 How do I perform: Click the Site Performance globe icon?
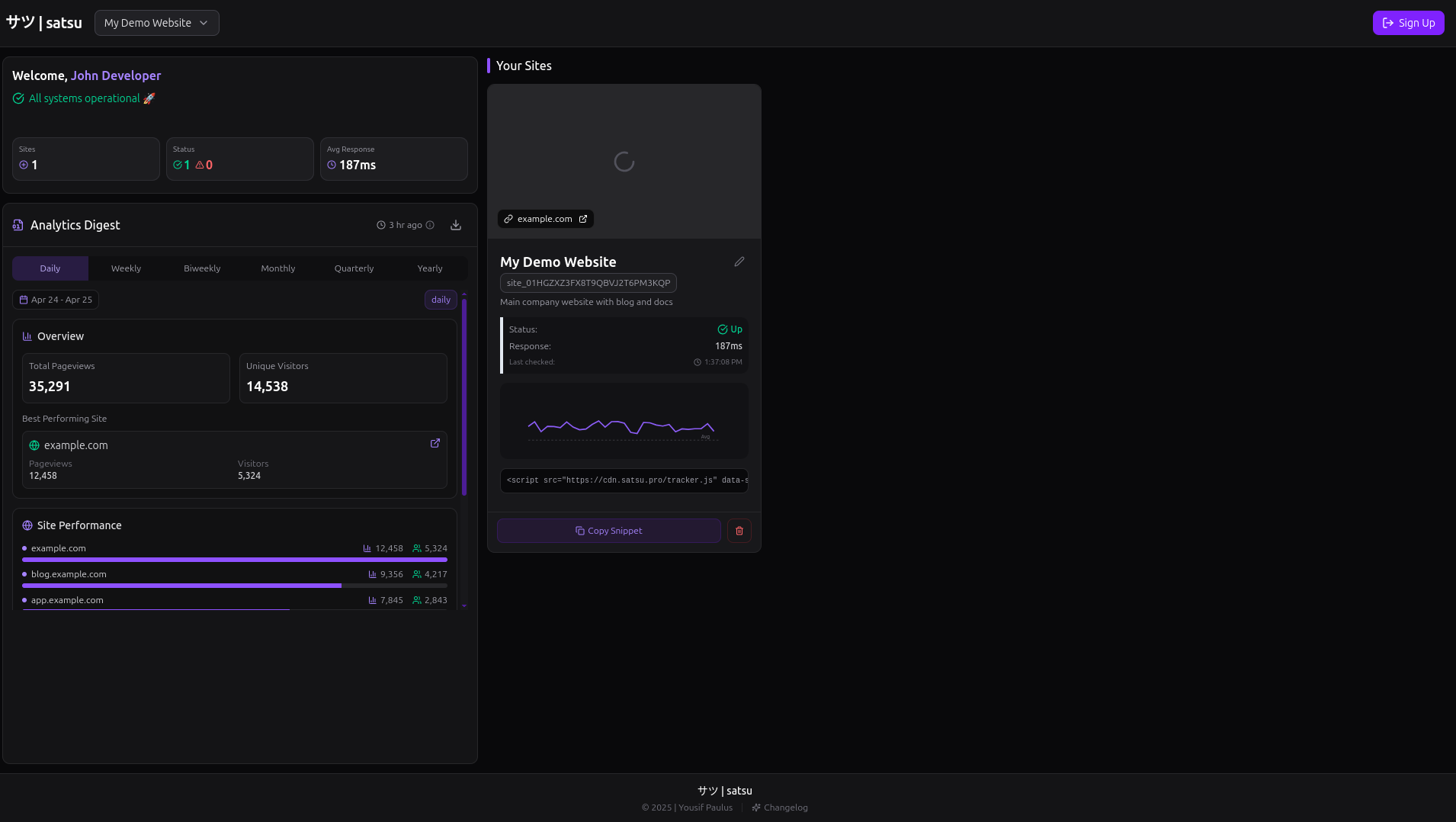(x=27, y=525)
